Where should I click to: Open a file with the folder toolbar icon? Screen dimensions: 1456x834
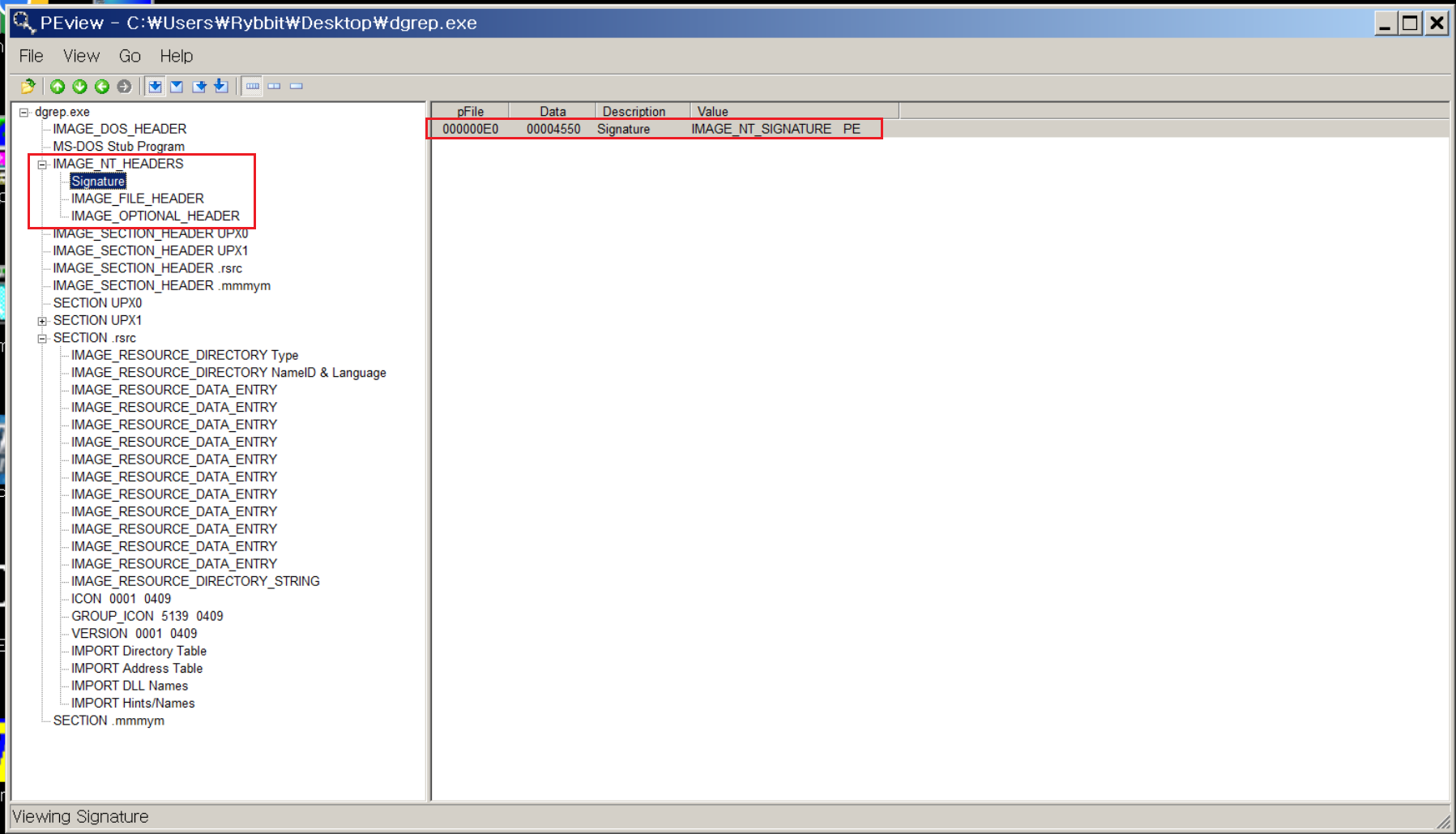pyautogui.click(x=28, y=86)
